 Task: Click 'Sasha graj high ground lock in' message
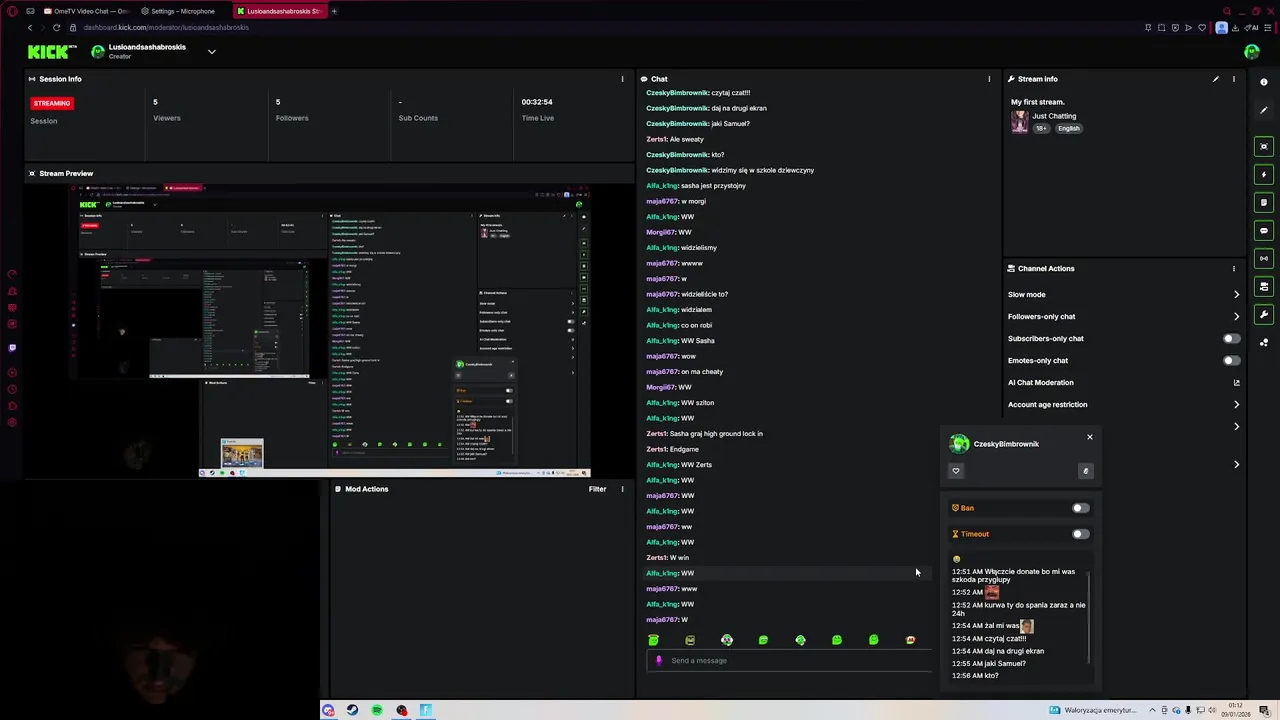[x=716, y=434]
